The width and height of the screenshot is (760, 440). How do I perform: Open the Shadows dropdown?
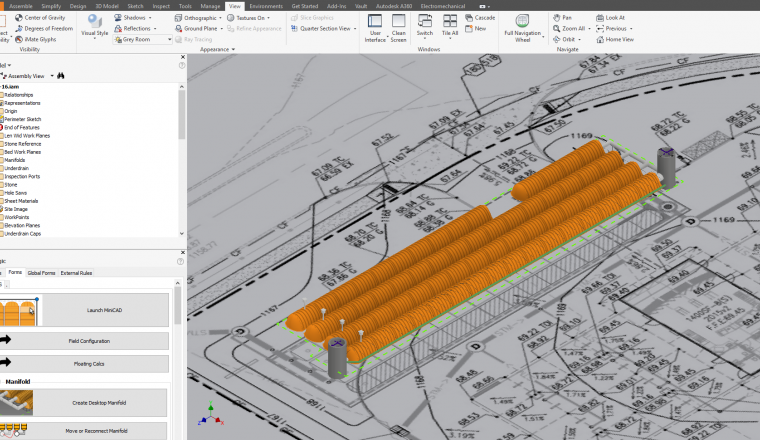[x=152, y=18]
